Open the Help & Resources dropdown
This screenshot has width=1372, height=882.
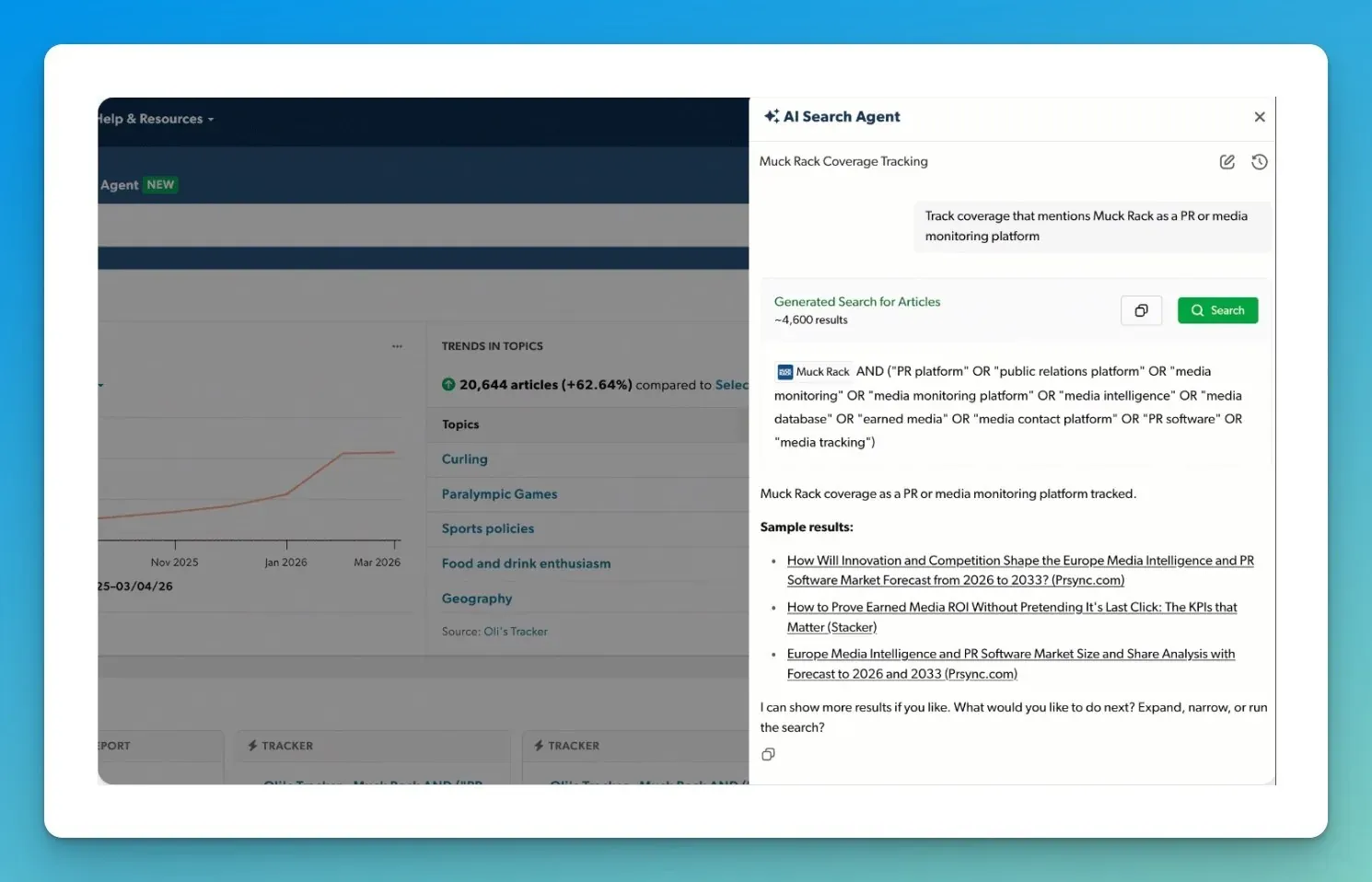click(155, 119)
